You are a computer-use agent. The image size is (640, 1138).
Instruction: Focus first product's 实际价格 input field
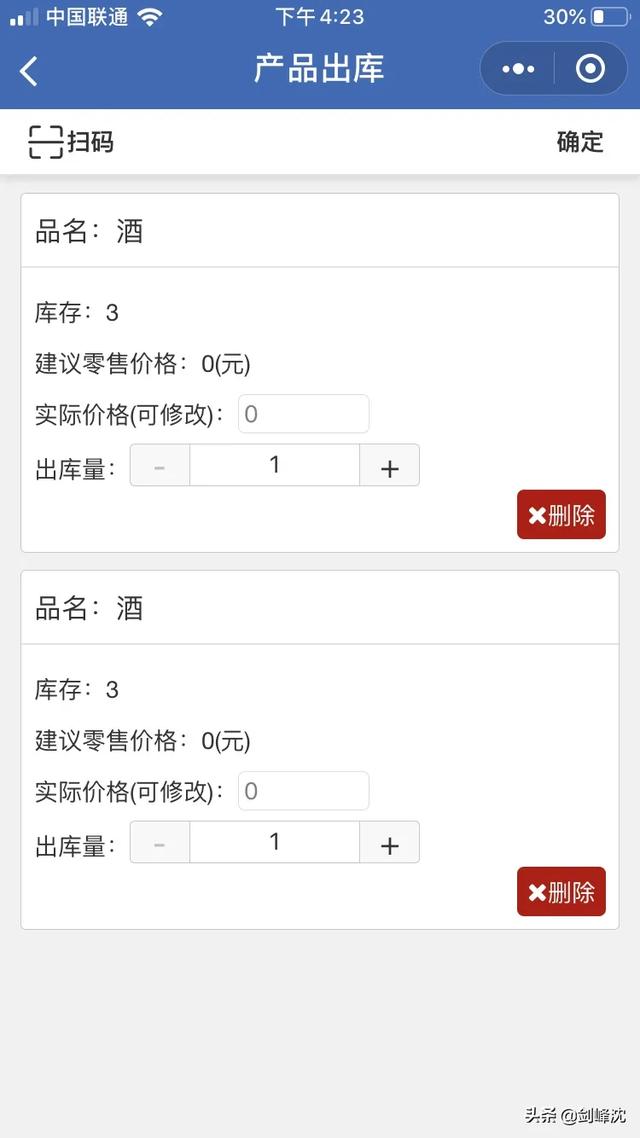point(303,414)
